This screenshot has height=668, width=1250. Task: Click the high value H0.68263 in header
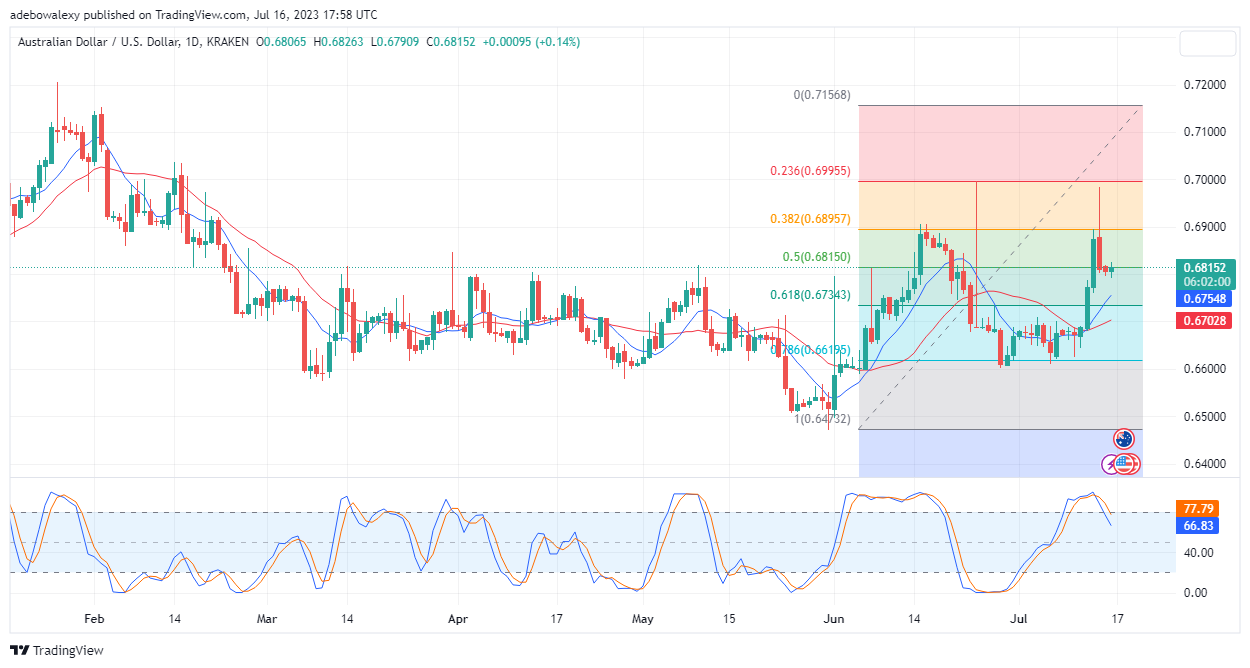tap(338, 42)
